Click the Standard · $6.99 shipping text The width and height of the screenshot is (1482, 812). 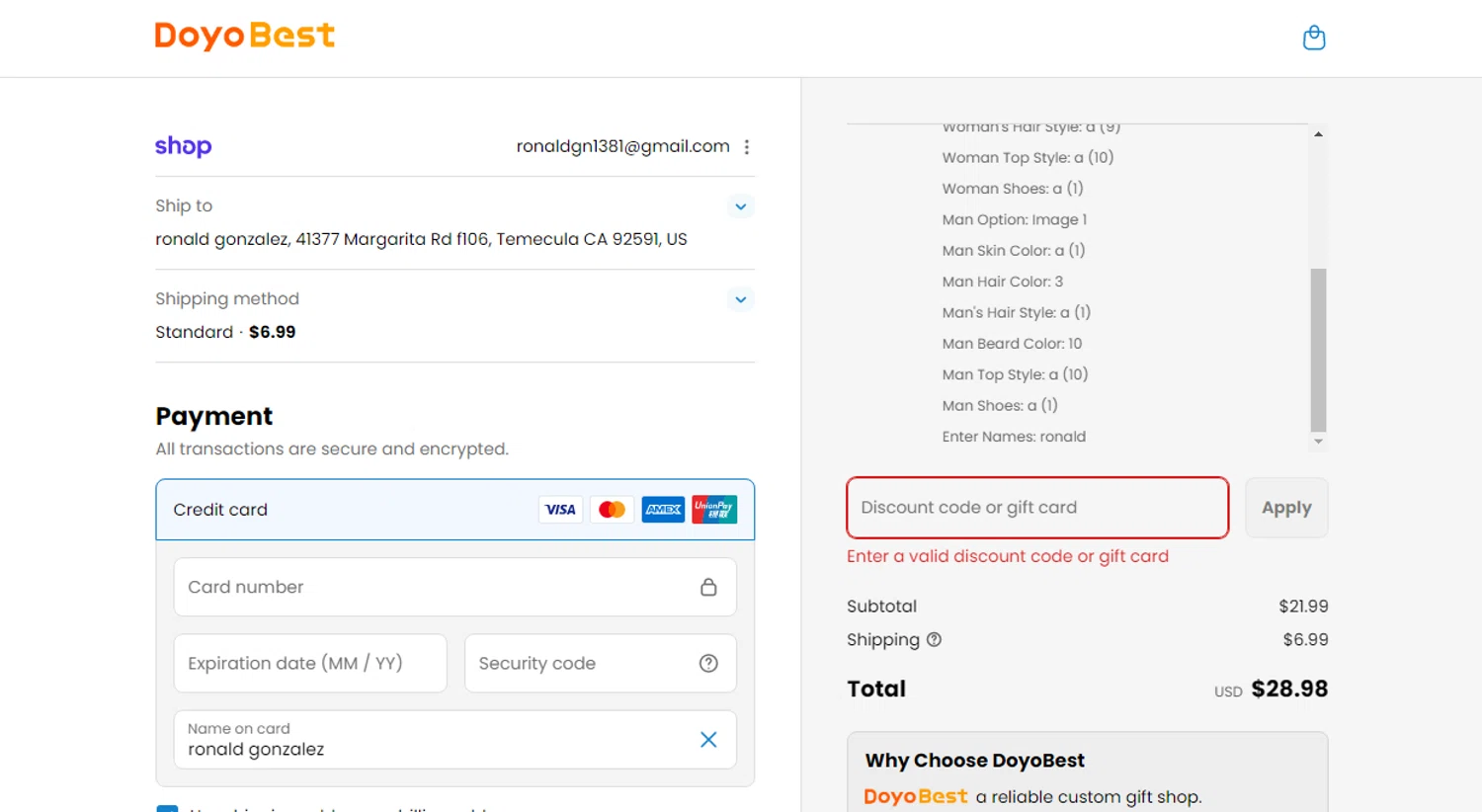point(225,332)
